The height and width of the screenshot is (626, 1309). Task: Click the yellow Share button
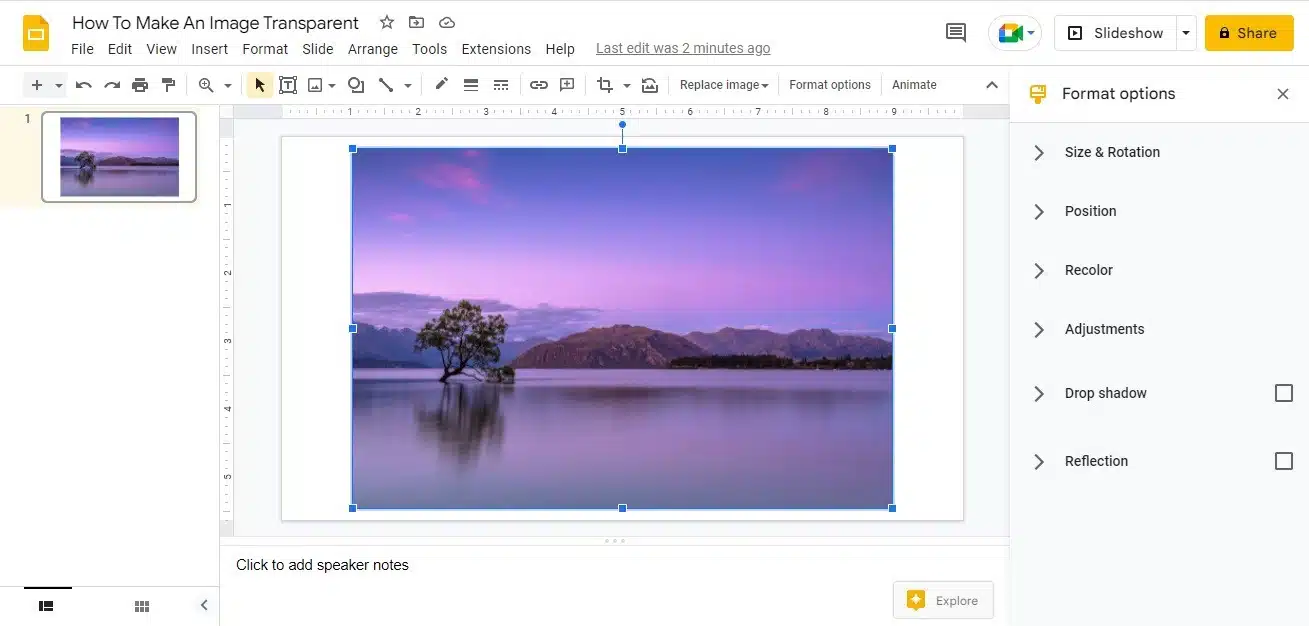(1248, 33)
